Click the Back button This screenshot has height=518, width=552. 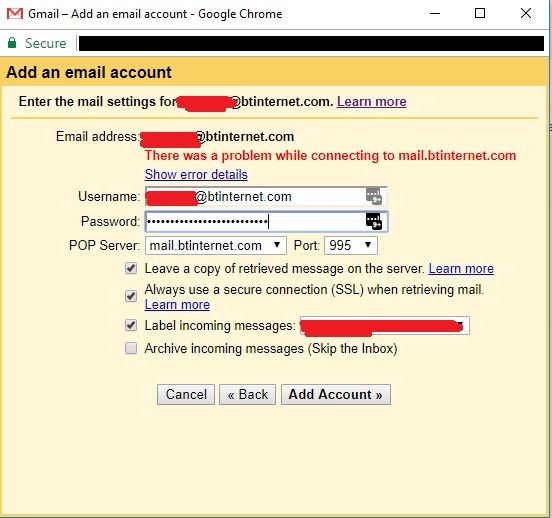[x=247, y=394]
